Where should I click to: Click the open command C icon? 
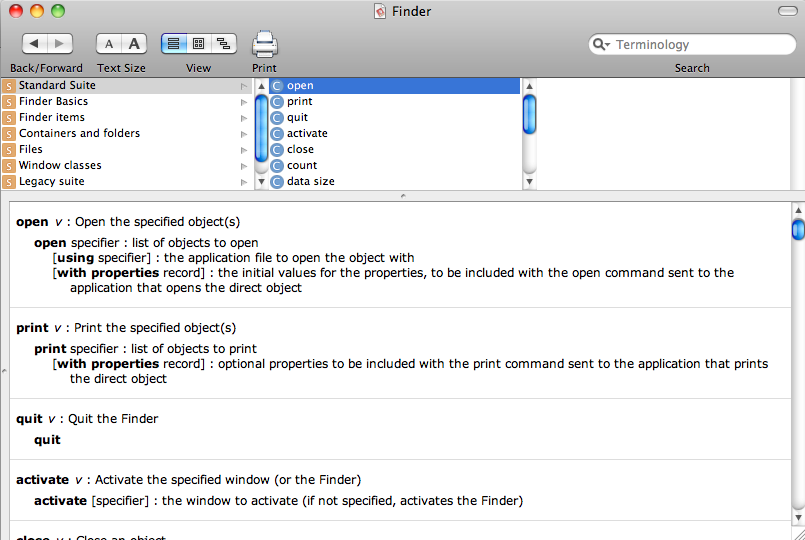[x=277, y=86]
